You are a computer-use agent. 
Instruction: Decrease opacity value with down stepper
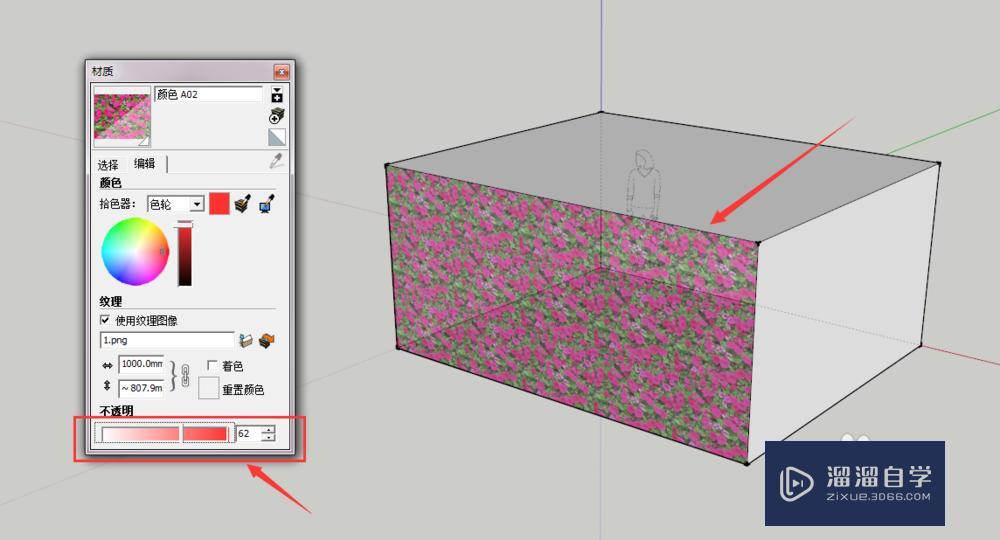pyautogui.click(x=269, y=438)
